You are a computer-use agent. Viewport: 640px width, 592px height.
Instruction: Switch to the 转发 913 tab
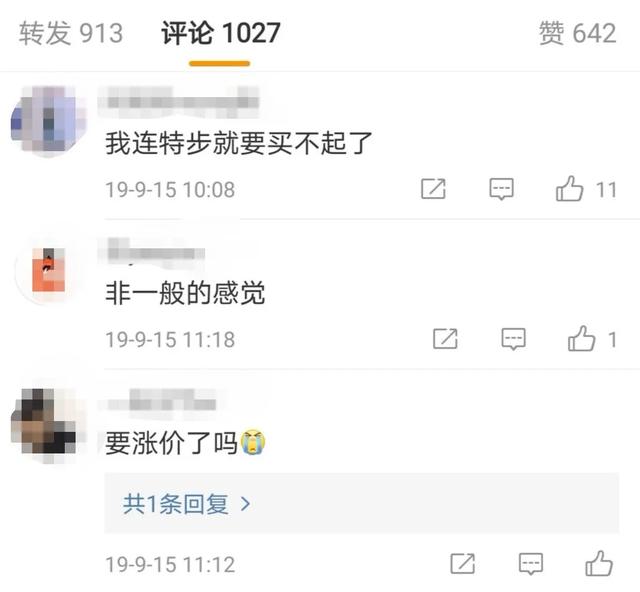(x=71, y=33)
